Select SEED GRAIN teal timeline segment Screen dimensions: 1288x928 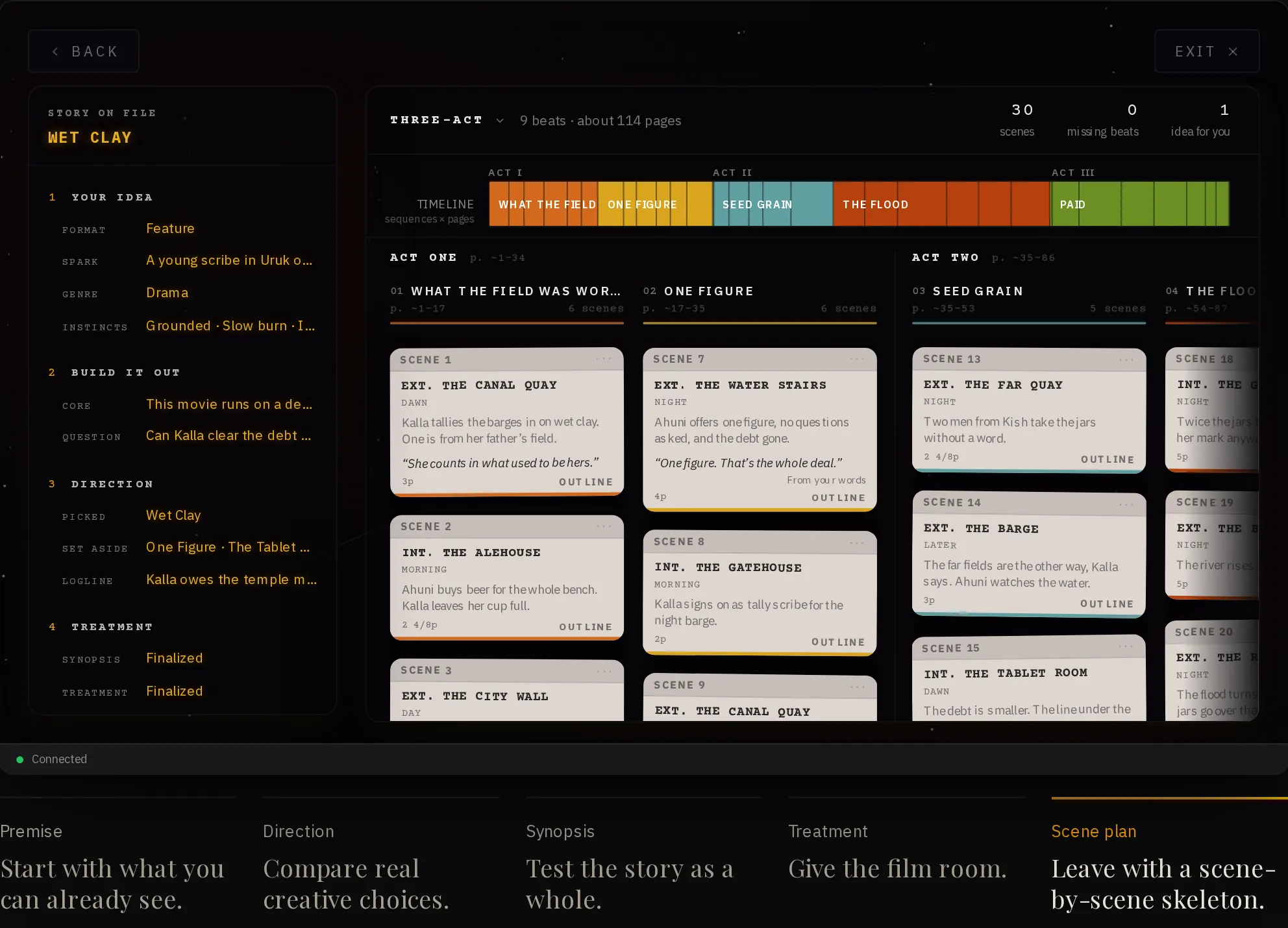773,204
